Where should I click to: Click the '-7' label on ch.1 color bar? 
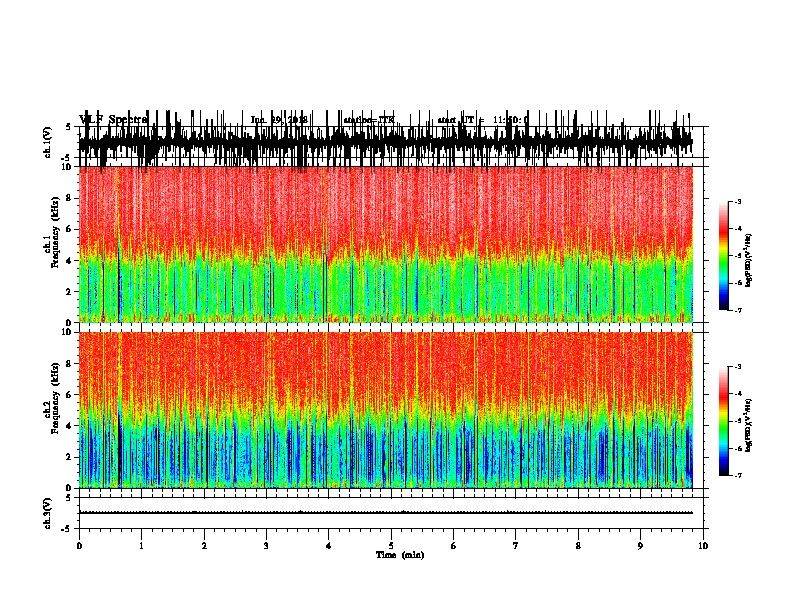(x=738, y=310)
